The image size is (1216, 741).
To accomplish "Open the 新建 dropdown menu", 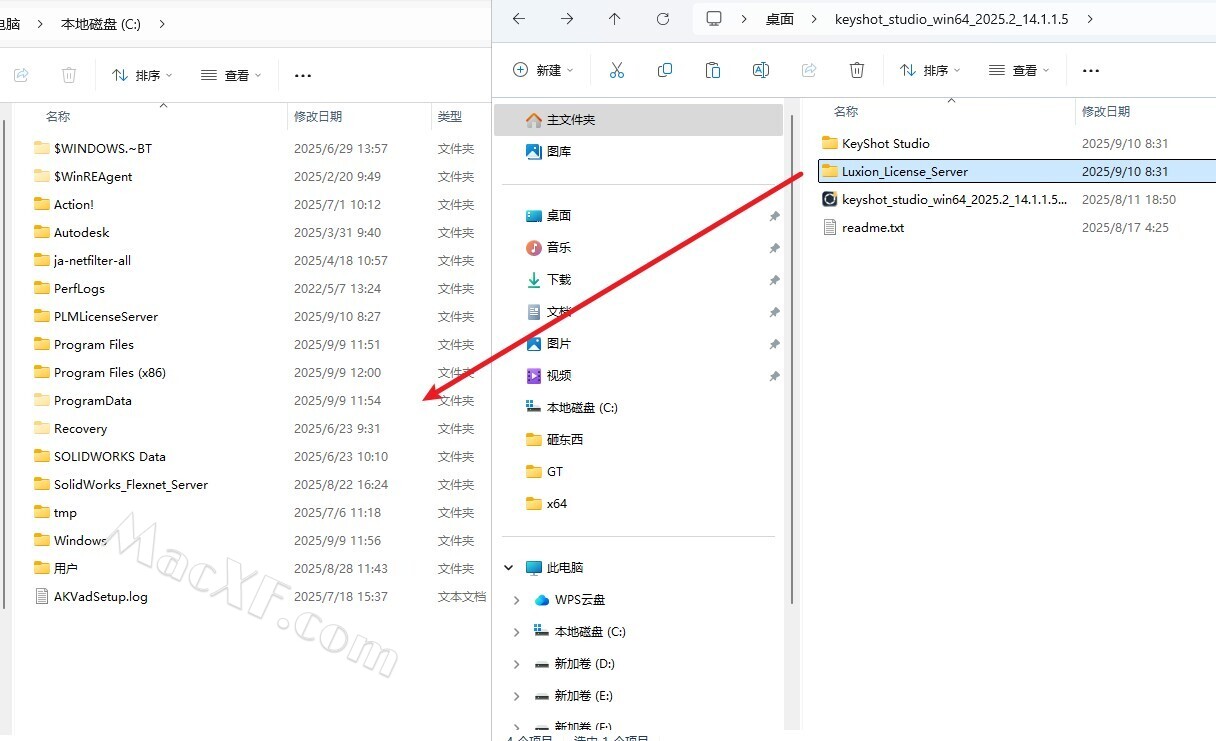I will coord(543,70).
